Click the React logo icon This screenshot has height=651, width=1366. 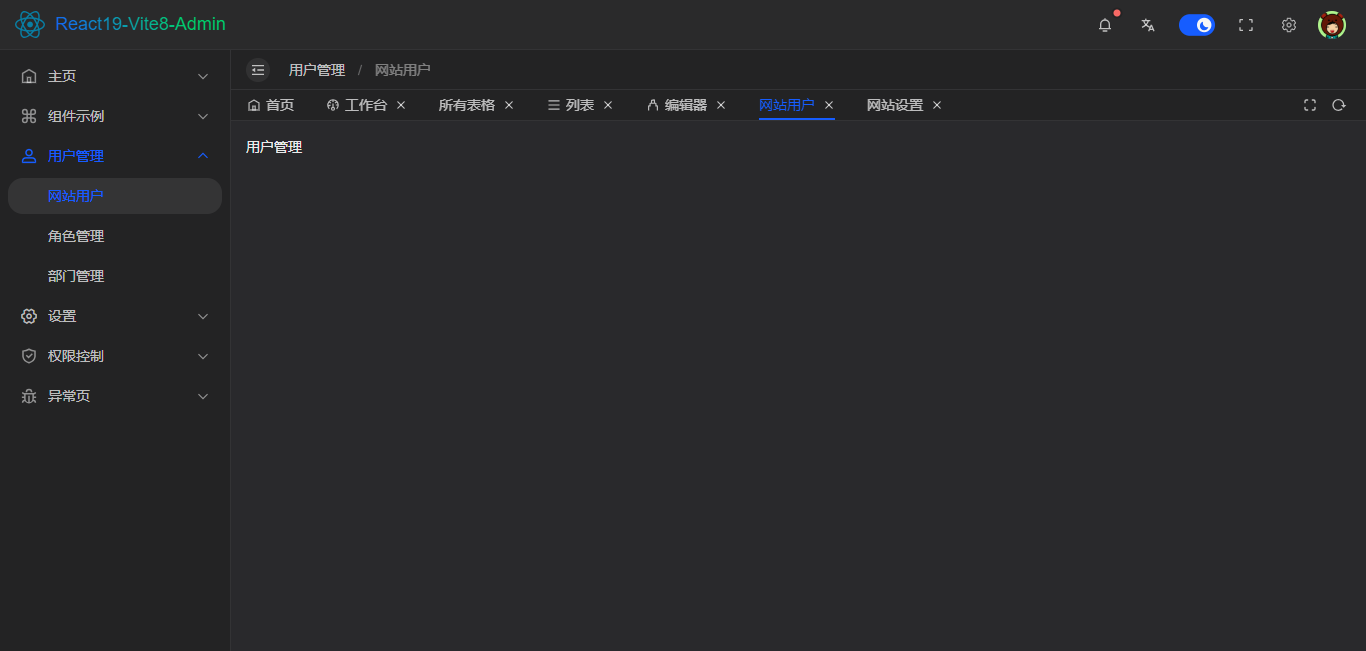(x=30, y=24)
